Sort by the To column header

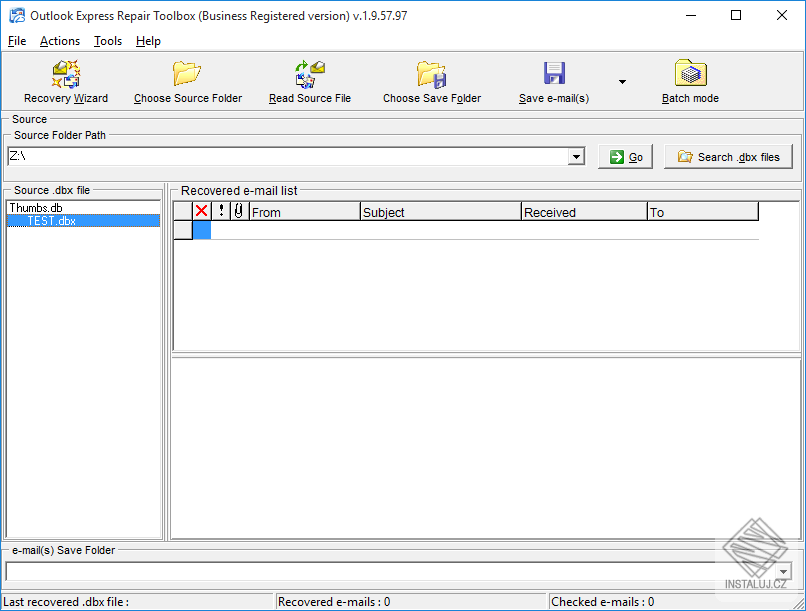(703, 212)
